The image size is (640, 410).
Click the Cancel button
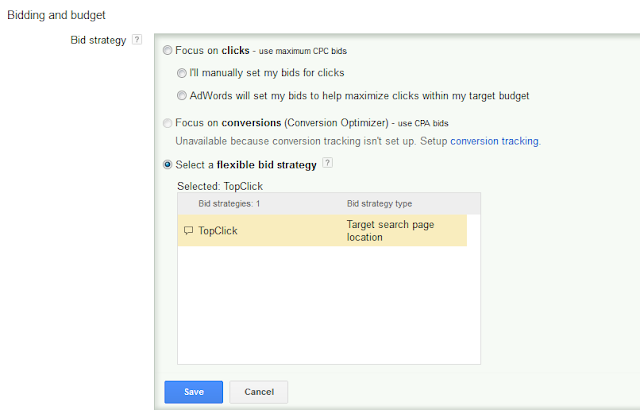click(258, 392)
